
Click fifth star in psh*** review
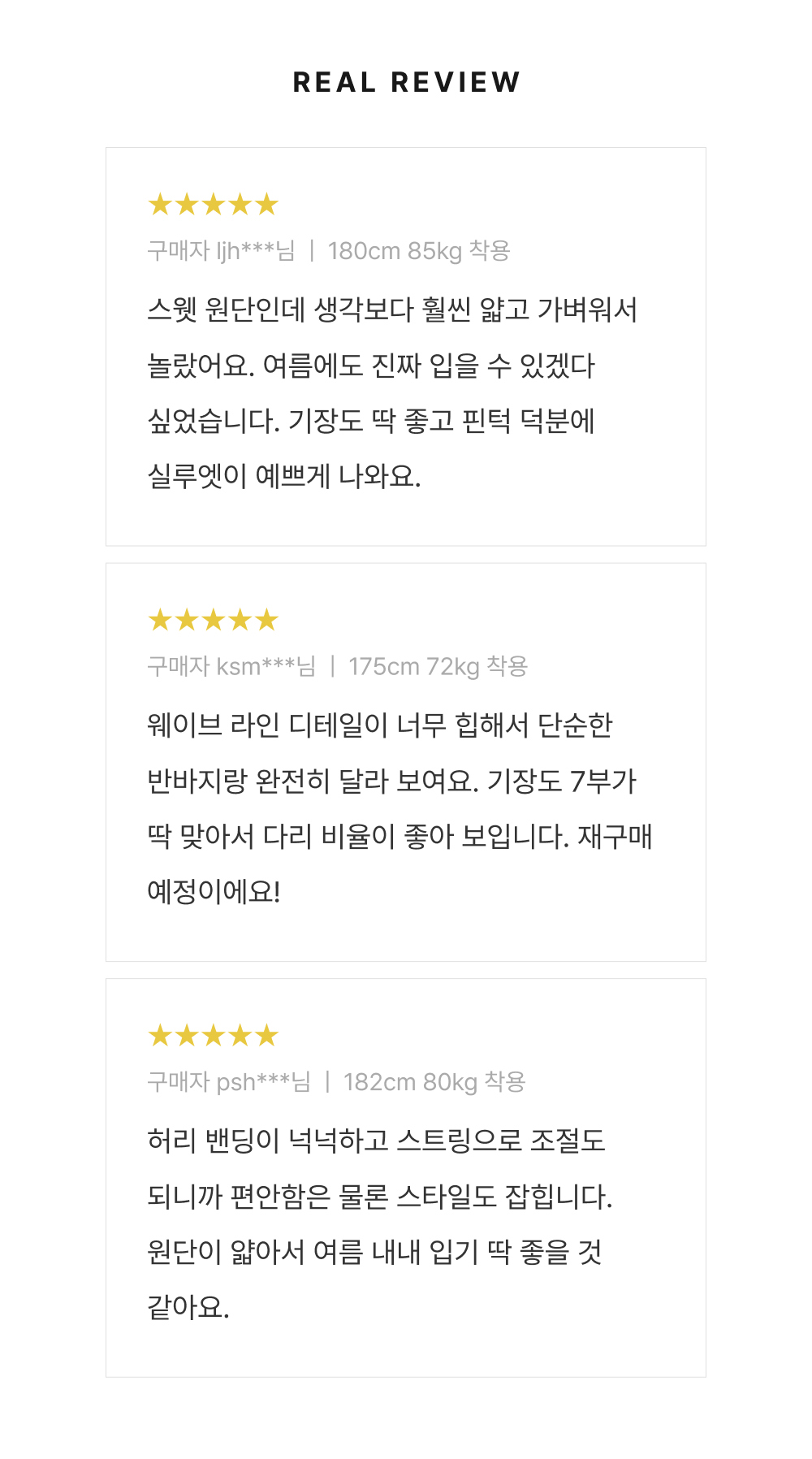(x=266, y=1035)
